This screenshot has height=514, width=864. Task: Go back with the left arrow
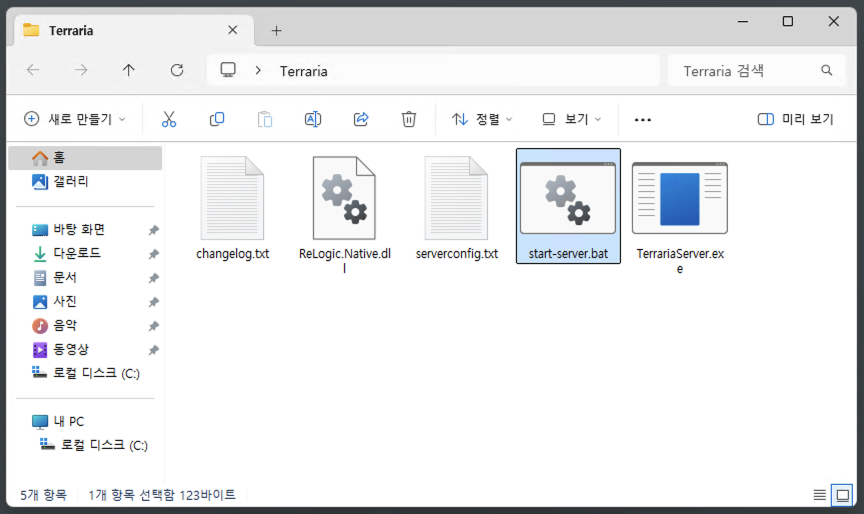[33, 70]
